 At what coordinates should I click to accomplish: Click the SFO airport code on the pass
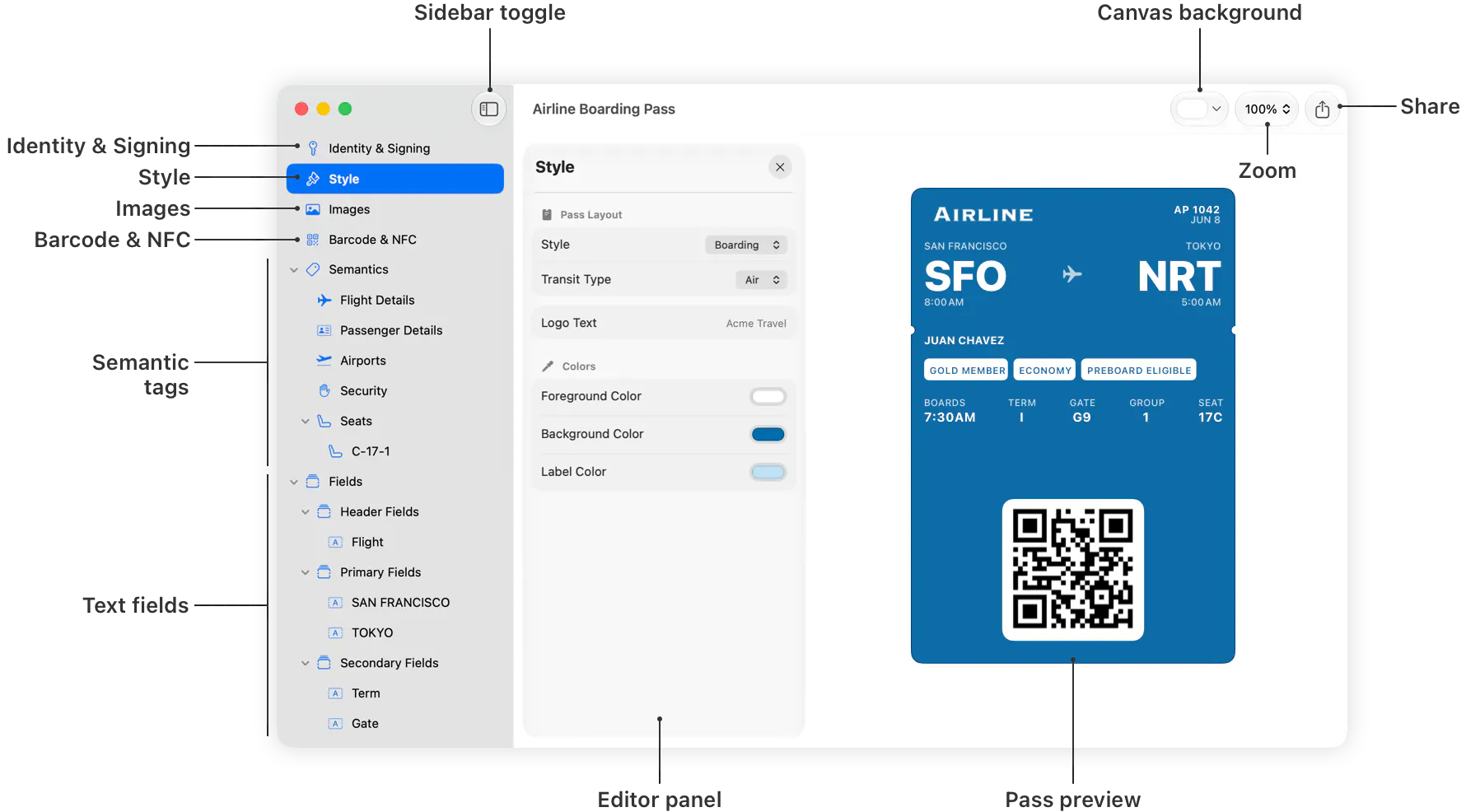click(x=965, y=276)
